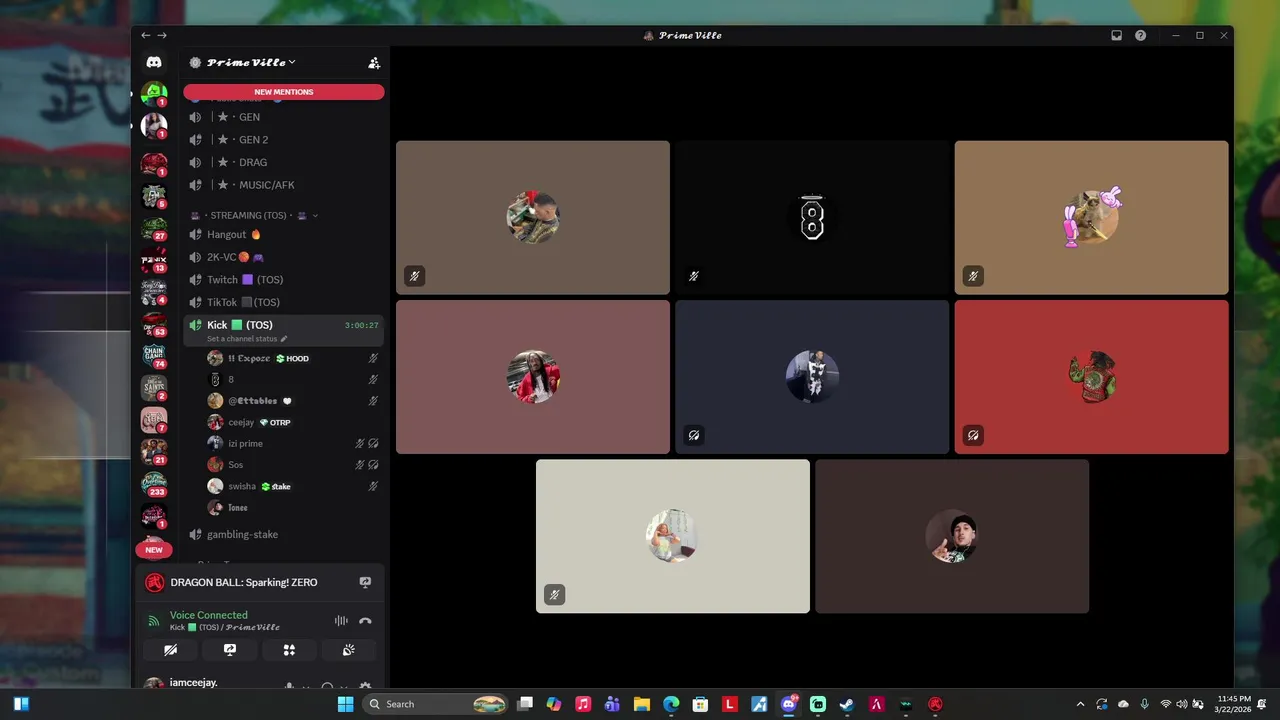Select user ceejay in voice list
Viewport: 1280px width, 720px height.
tap(294, 422)
